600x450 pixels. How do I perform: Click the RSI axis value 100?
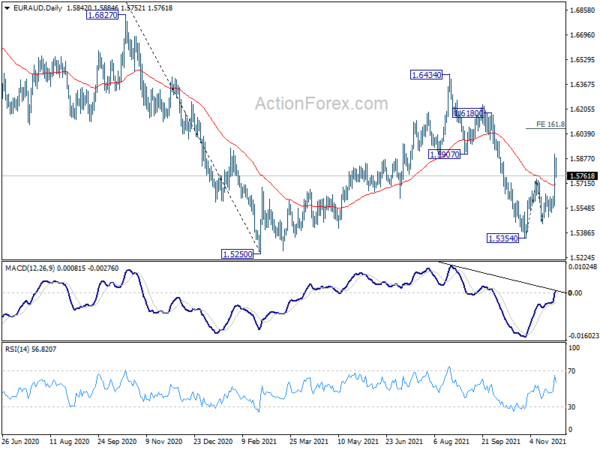[574, 348]
